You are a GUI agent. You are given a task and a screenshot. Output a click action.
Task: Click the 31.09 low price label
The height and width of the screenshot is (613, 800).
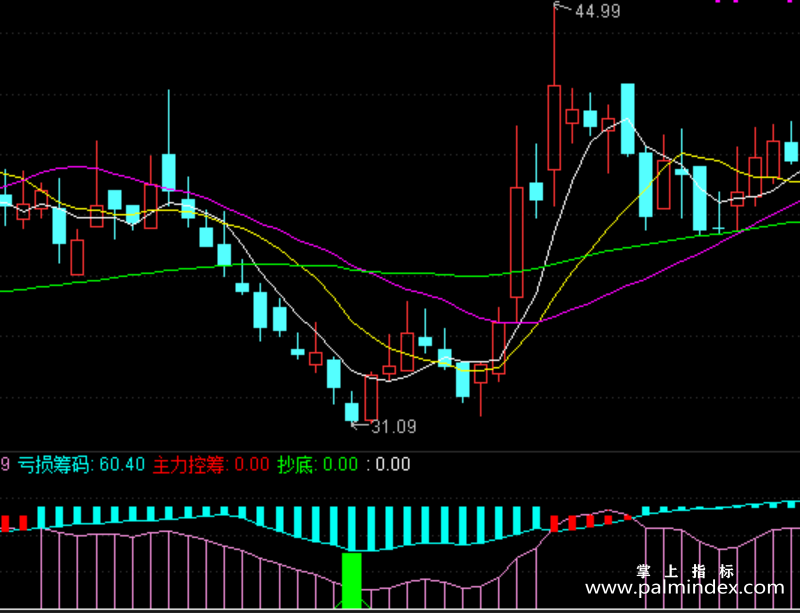point(393,426)
